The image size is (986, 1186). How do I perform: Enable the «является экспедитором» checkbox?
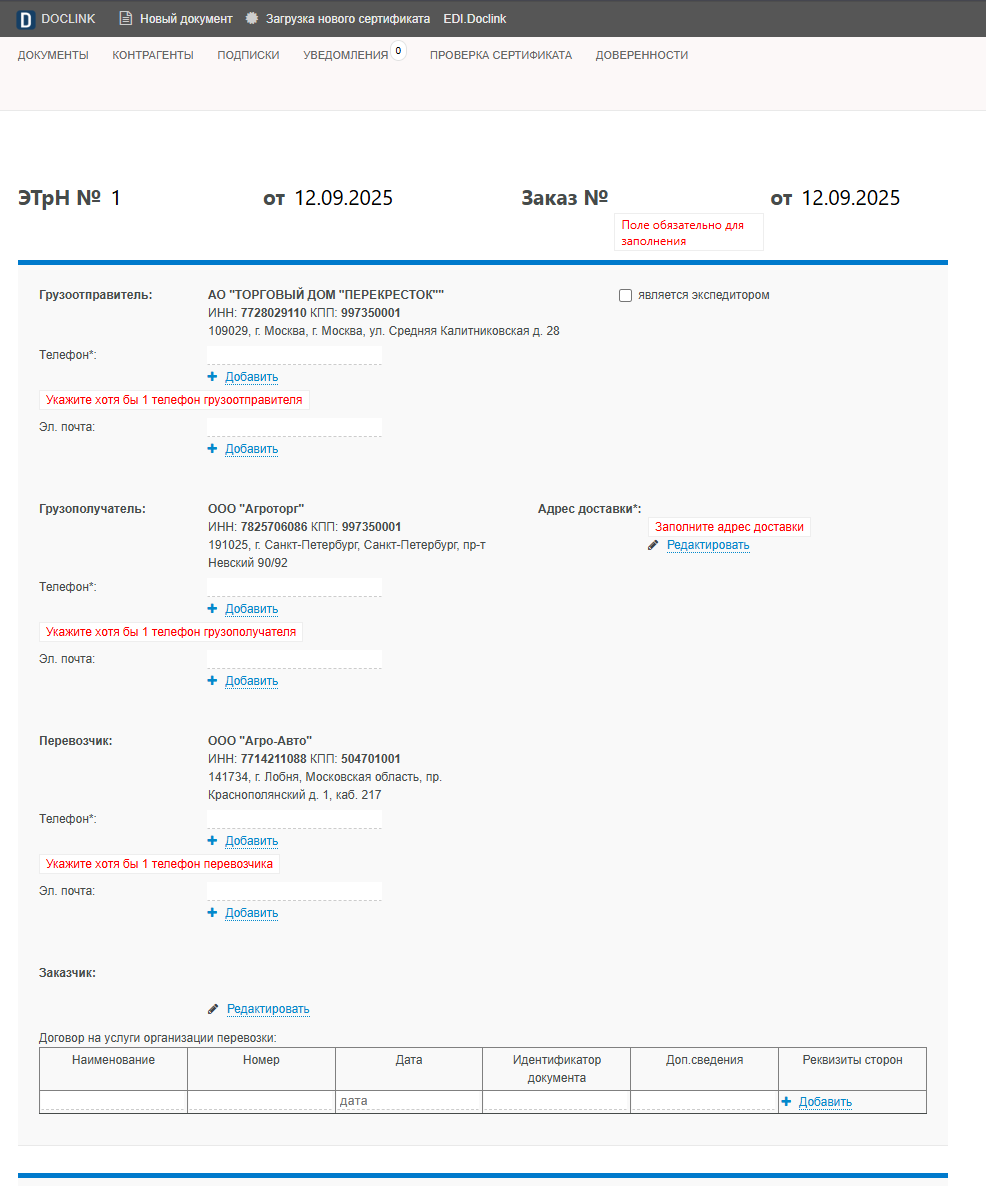coord(625,296)
